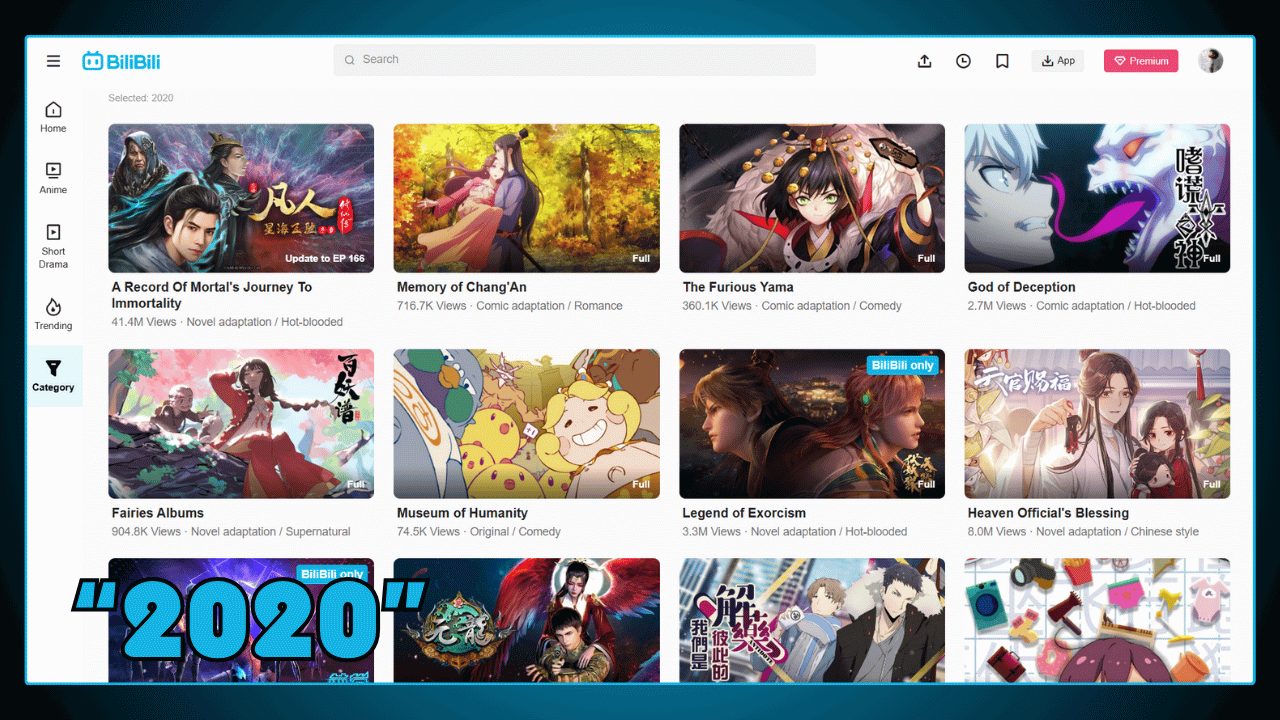This screenshot has height=720, width=1280.
Task: Select the Category sidebar tab
Action: 53,376
